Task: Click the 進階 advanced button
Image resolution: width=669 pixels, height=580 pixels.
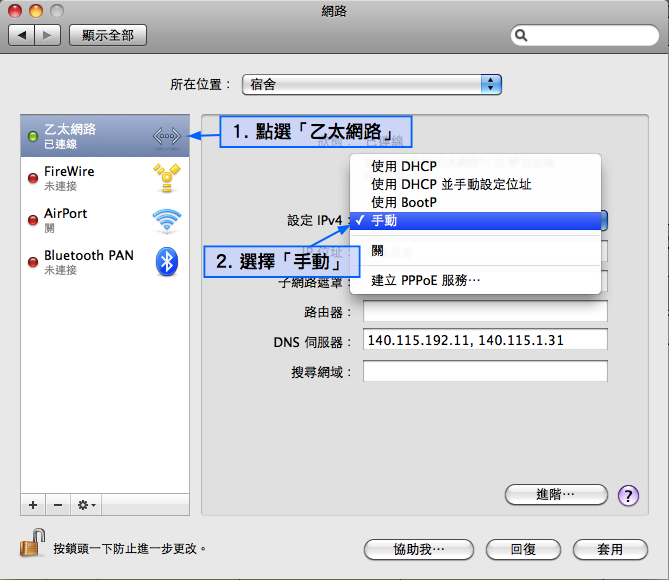Action: tap(556, 494)
